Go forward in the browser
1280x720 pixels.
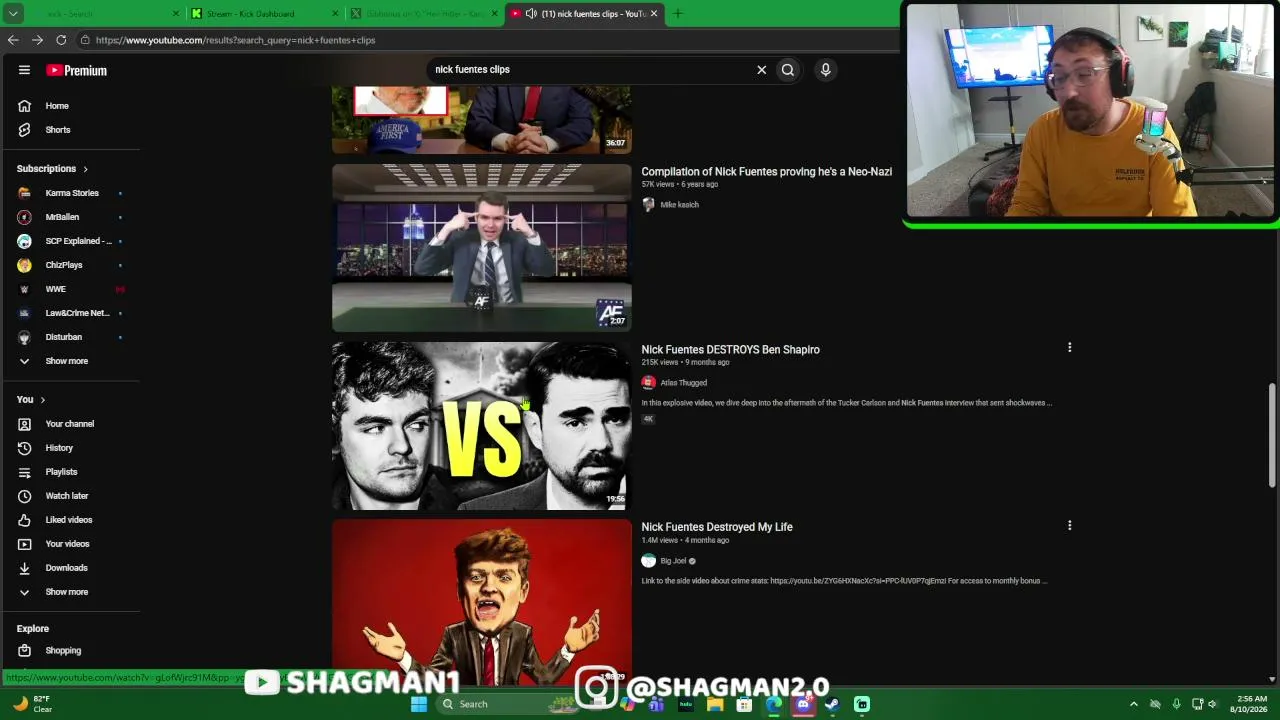coord(37,40)
